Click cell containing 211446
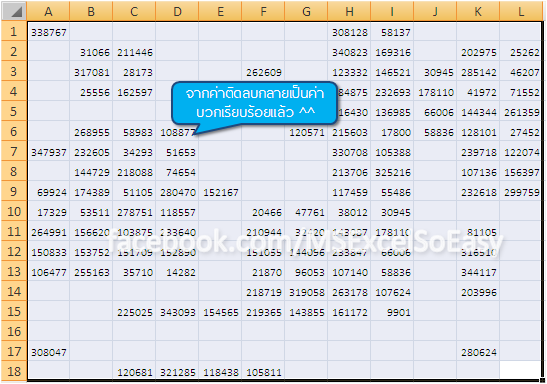This screenshot has width=547, height=384. click(134, 52)
